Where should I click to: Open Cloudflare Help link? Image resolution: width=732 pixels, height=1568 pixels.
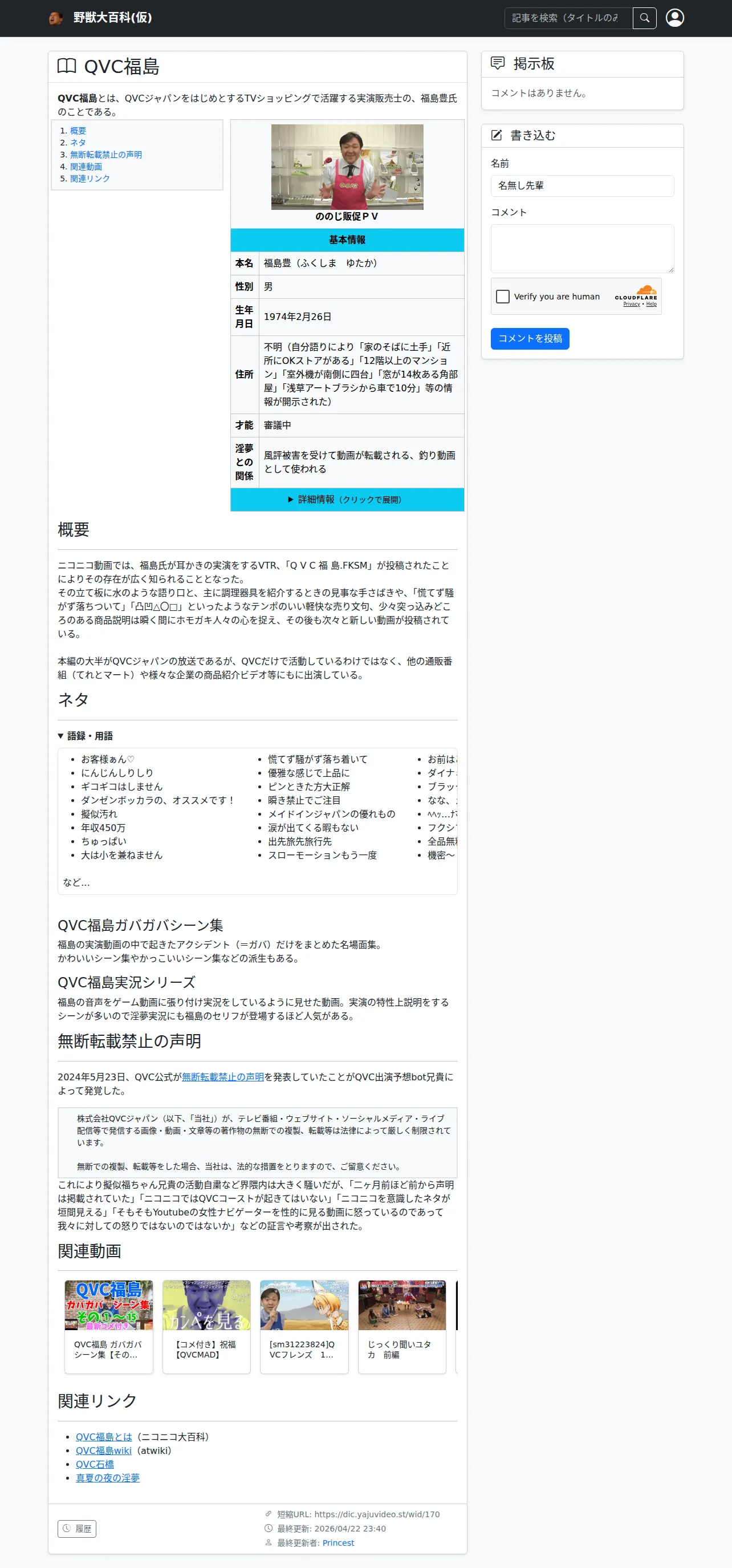click(x=651, y=304)
